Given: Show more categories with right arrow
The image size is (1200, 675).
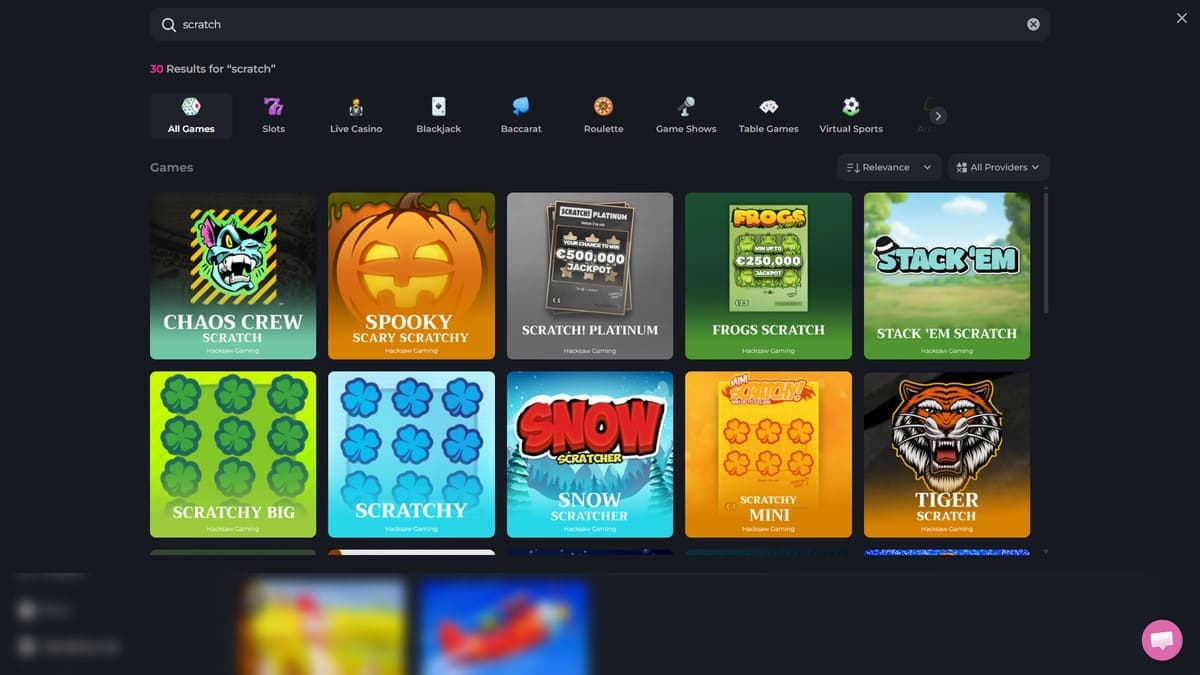Looking at the screenshot, I should point(937,116).
